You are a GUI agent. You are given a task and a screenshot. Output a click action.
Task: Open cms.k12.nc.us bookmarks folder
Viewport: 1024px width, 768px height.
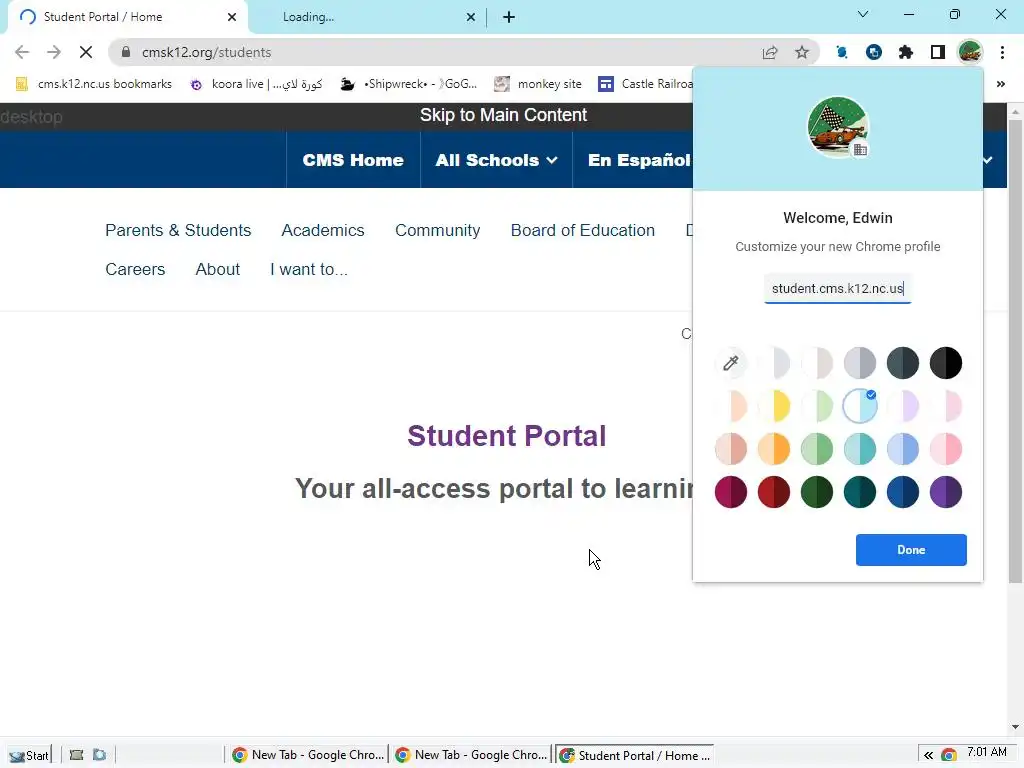tap(93, 84)
